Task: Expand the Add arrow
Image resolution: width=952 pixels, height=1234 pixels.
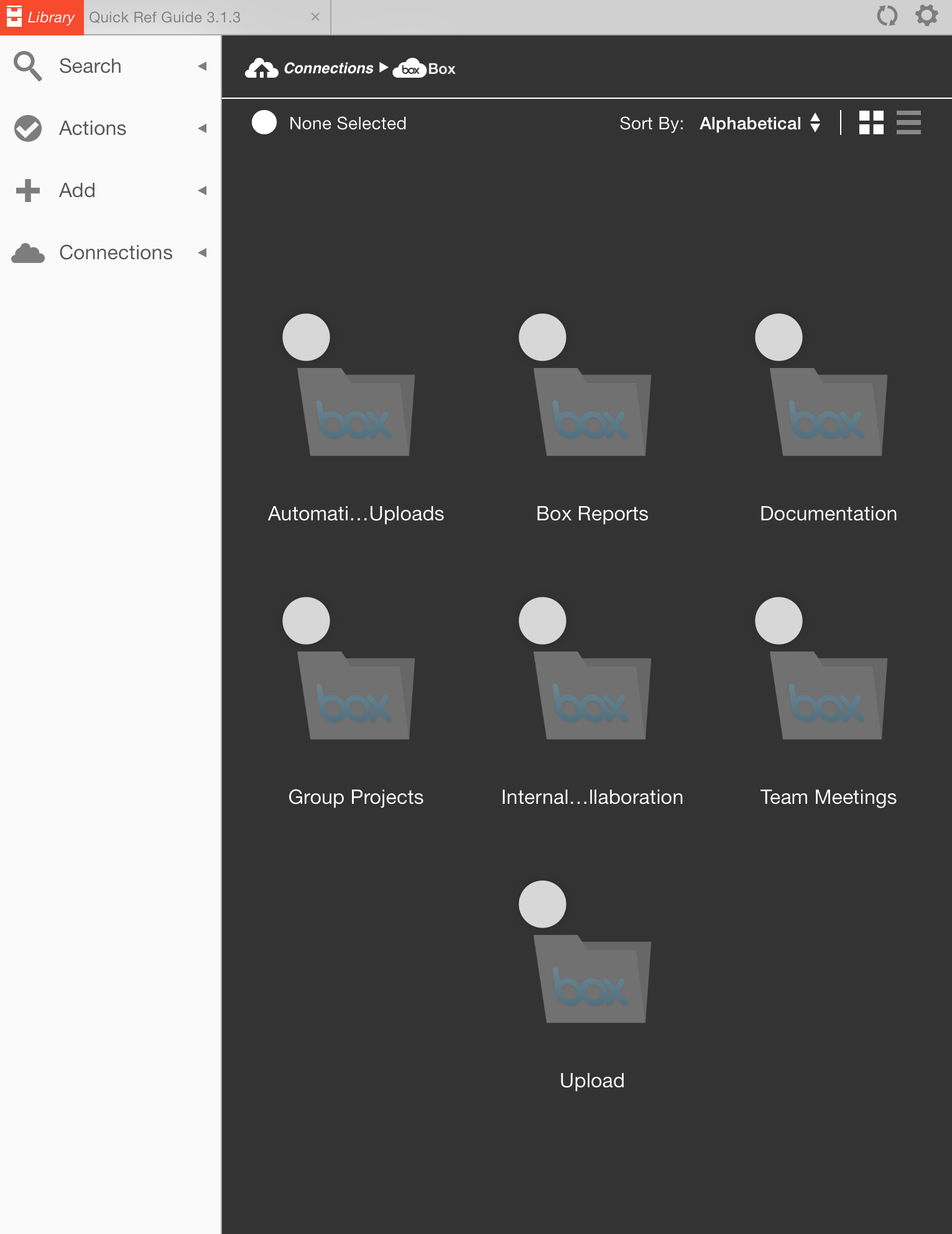Action: 202,190
